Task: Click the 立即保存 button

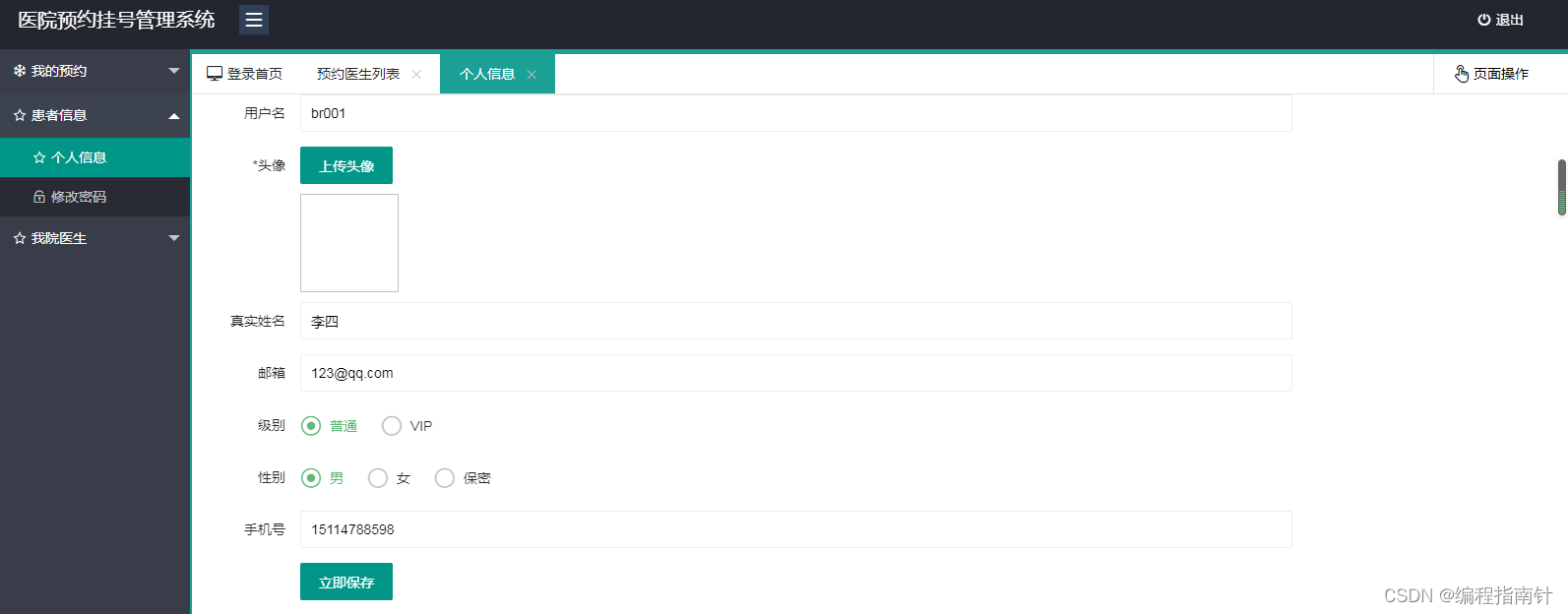Action: (x=346, y=582)
